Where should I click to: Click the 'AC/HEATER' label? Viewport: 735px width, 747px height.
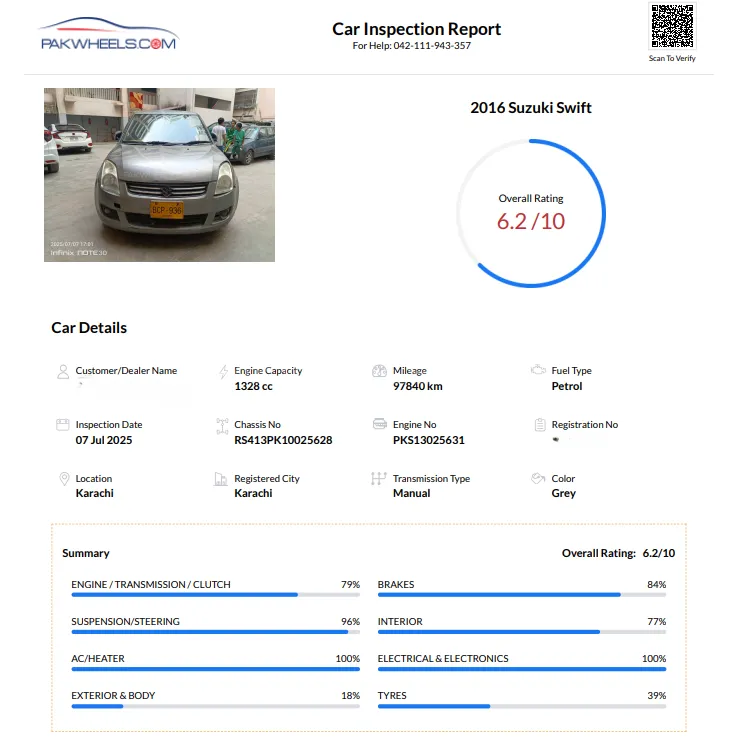[x=98, y=659]
